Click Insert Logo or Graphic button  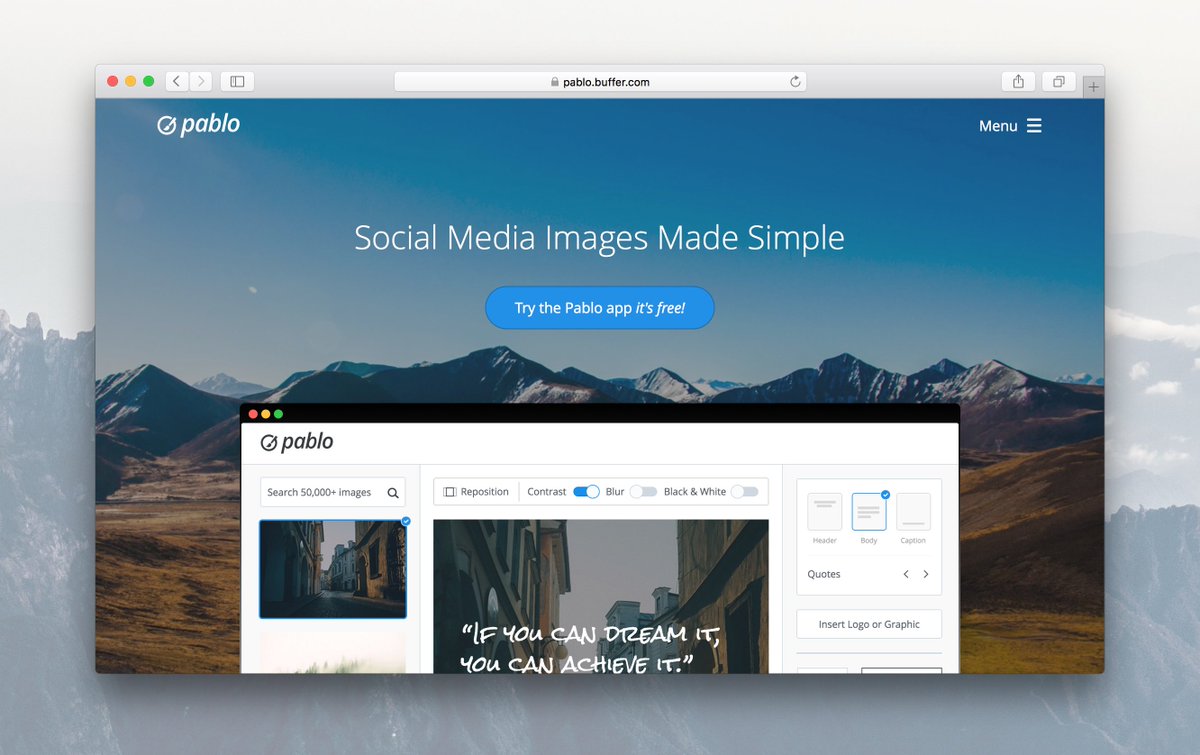pos(869,624)
